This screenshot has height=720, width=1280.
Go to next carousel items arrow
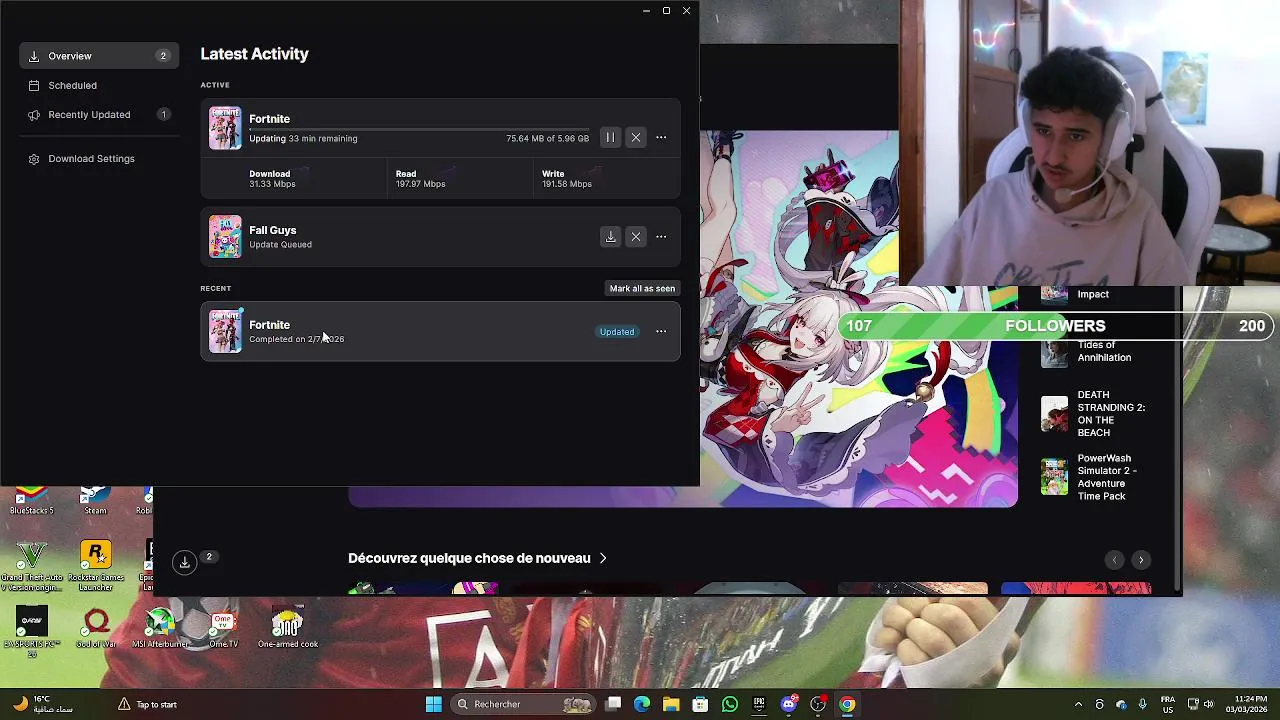click(x=1141, y=560)
